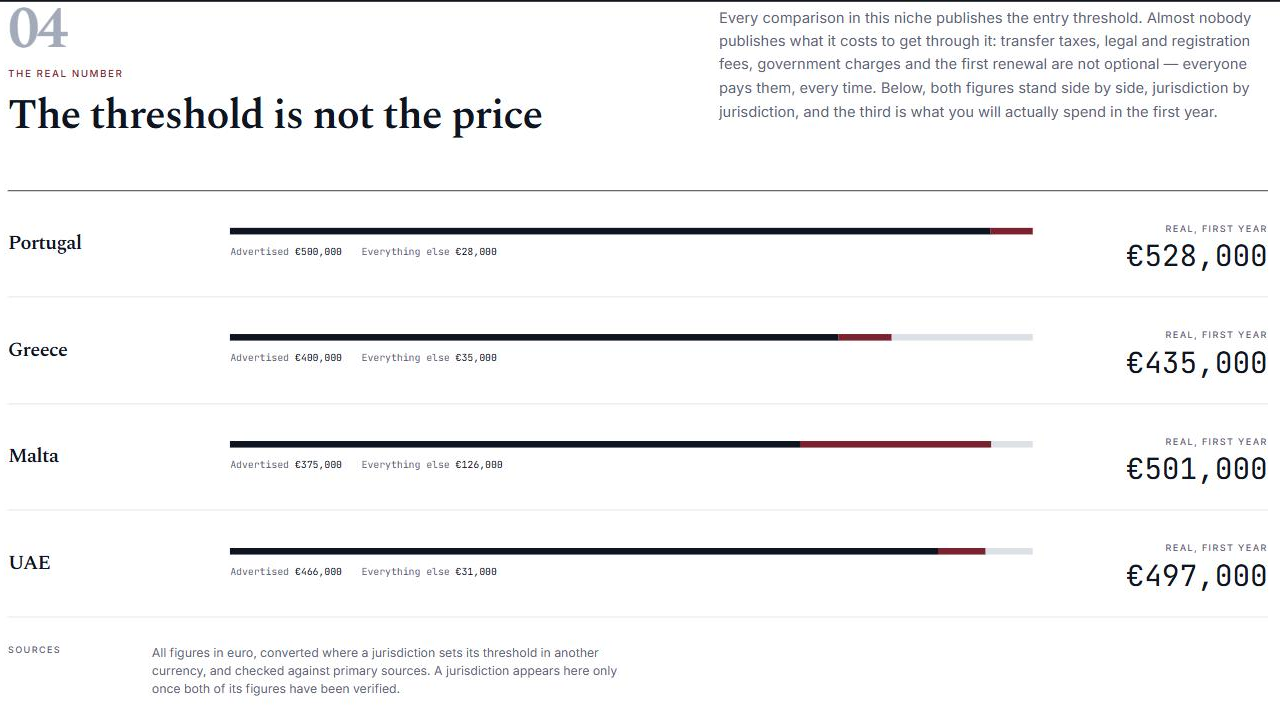Click the UAE jurisdiction label
The height and width of the screenshot is (724, 1280).
[x=29, y=563]
